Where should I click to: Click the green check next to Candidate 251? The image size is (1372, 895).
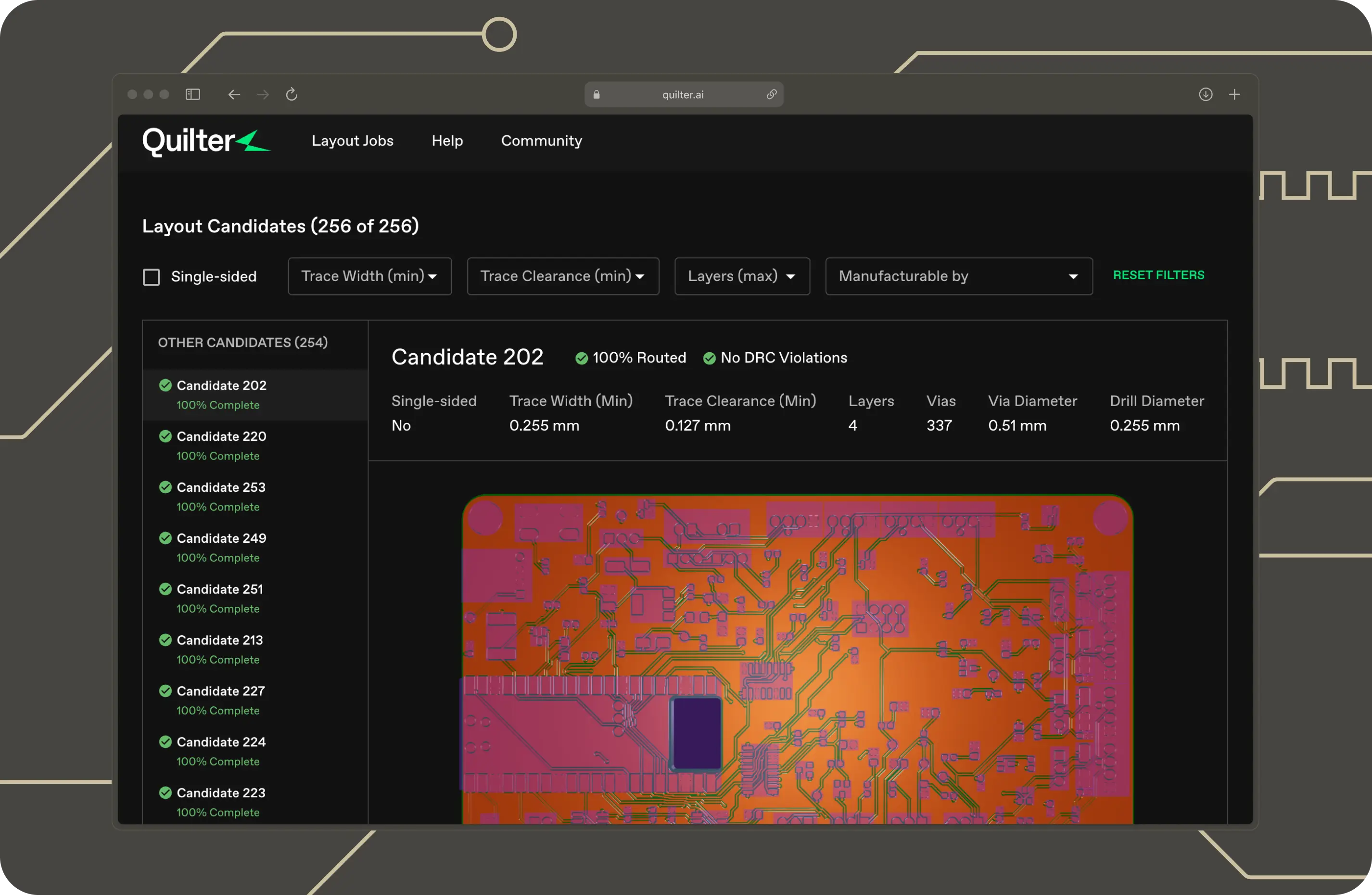pos(165,589)
